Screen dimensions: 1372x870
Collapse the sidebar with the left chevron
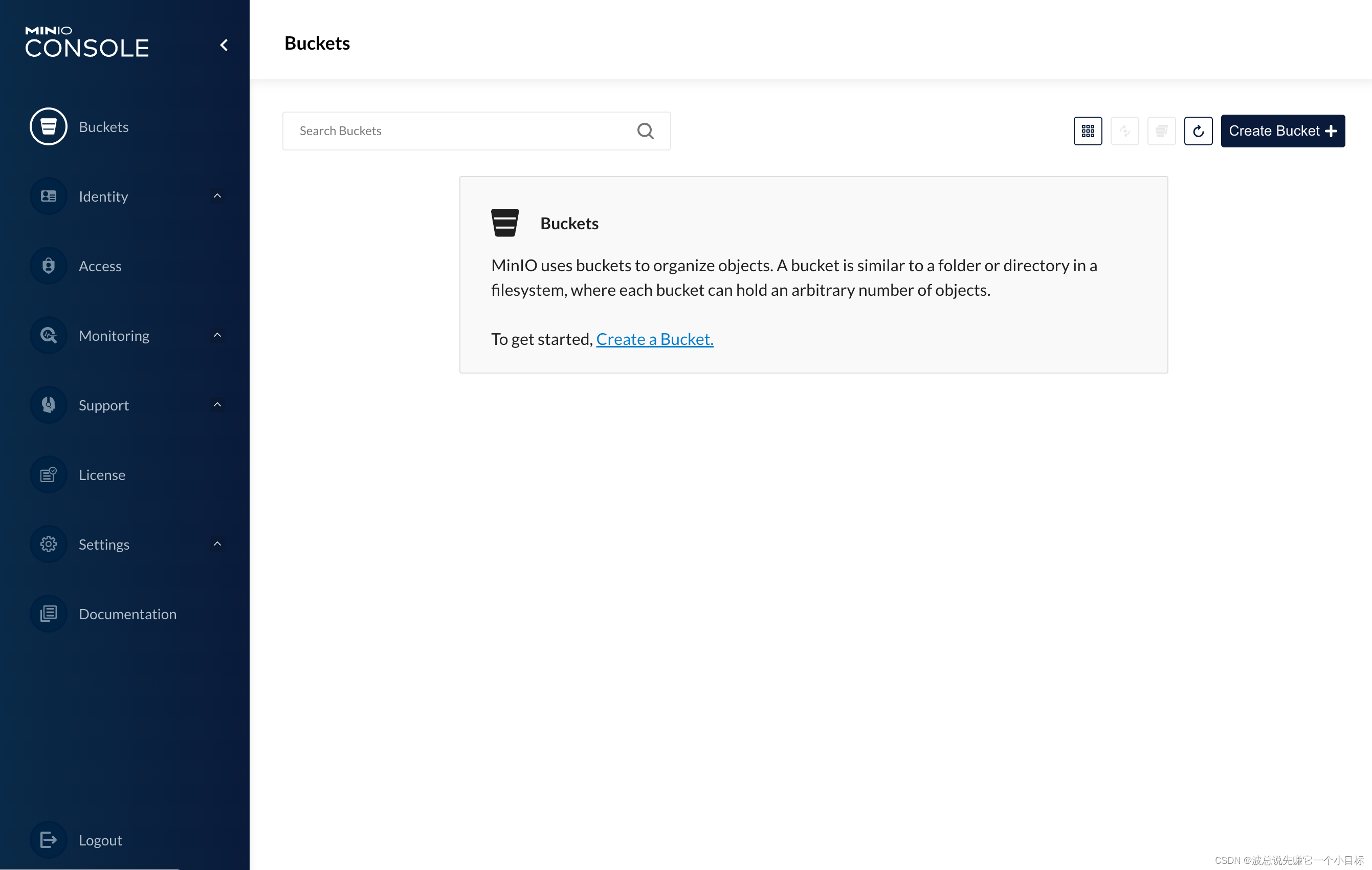224,45
